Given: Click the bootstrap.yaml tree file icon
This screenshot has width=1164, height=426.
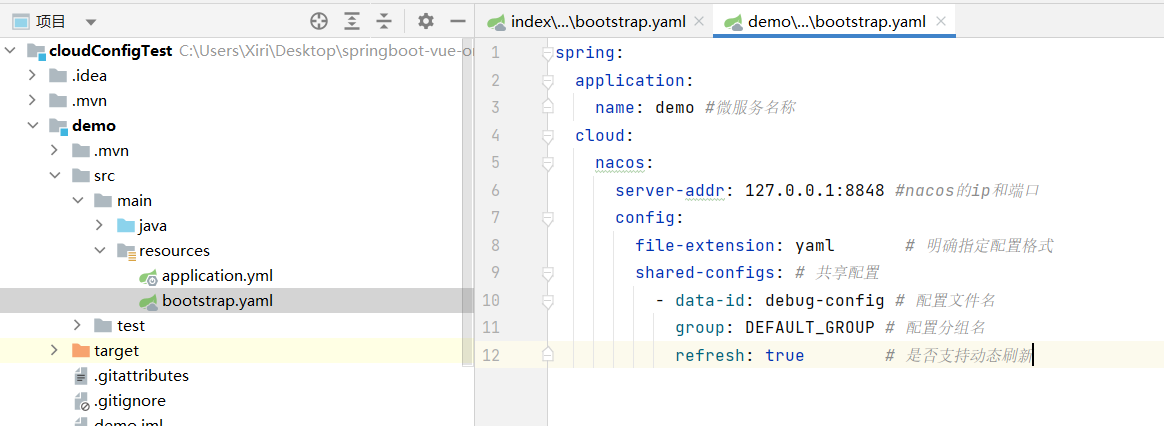Looking at the screenshot, I should click(x=148, y=301).
